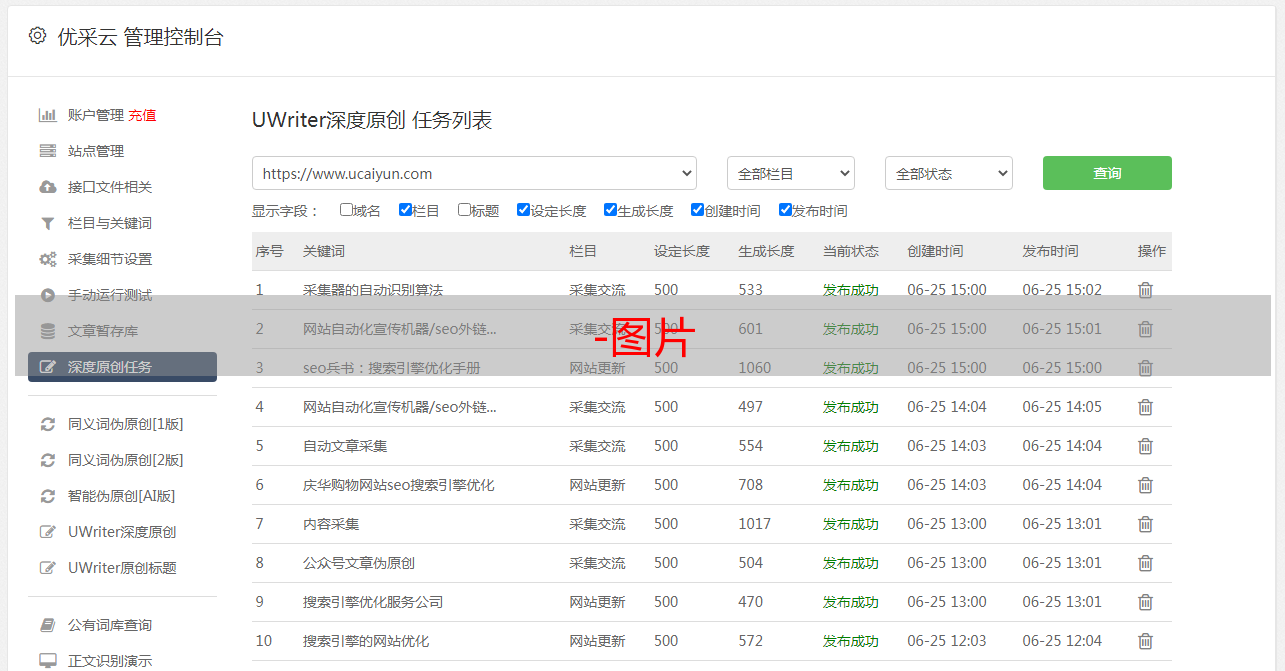Screen dimensions: 1285x671
Task: Click the green 查询 button
Action: pyautogui.click(x=1106, y=173)
